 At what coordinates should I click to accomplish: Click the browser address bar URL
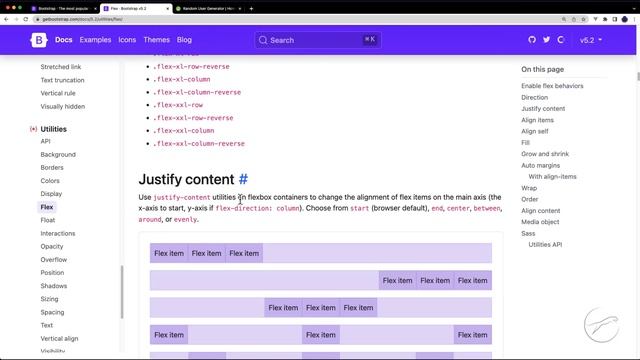click(x=82, y=19)
